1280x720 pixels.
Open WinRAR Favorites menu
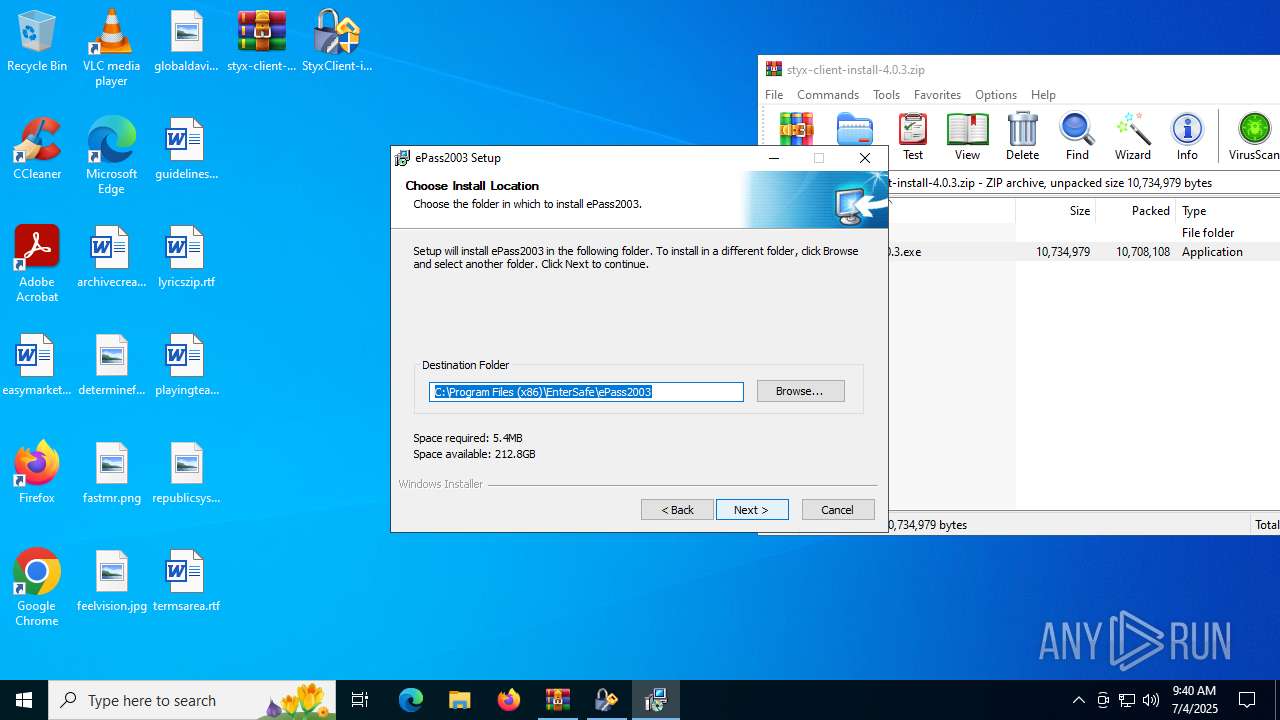pyautogui.click(x=937, y=94)
